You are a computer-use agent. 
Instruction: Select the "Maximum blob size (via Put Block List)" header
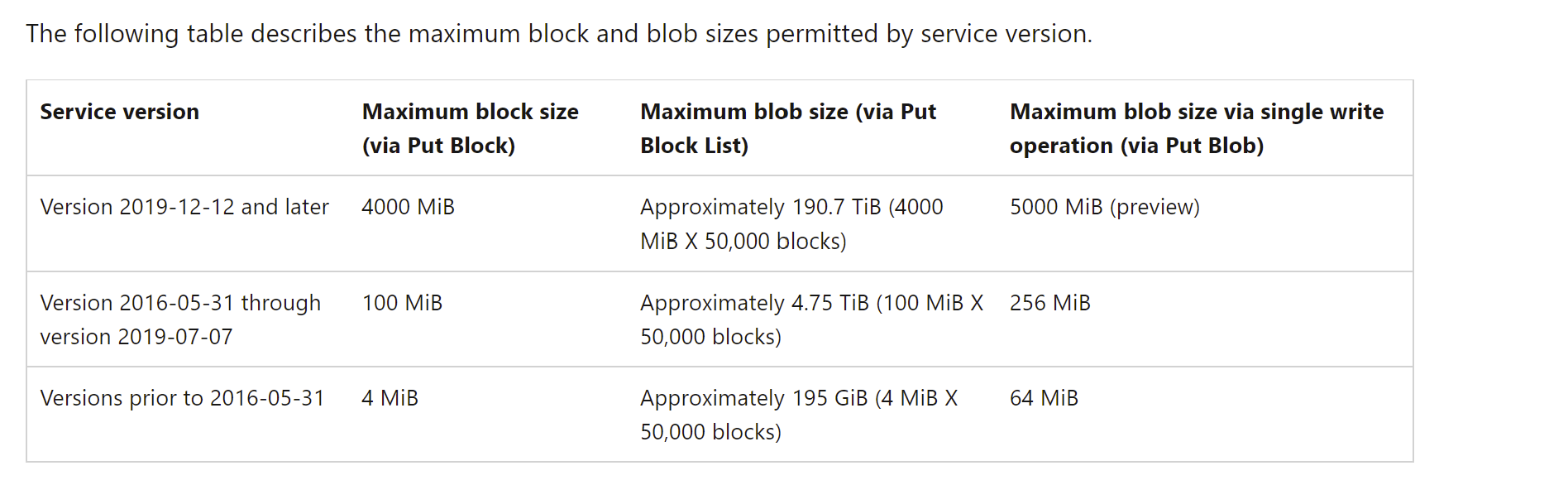pos(787,128)
